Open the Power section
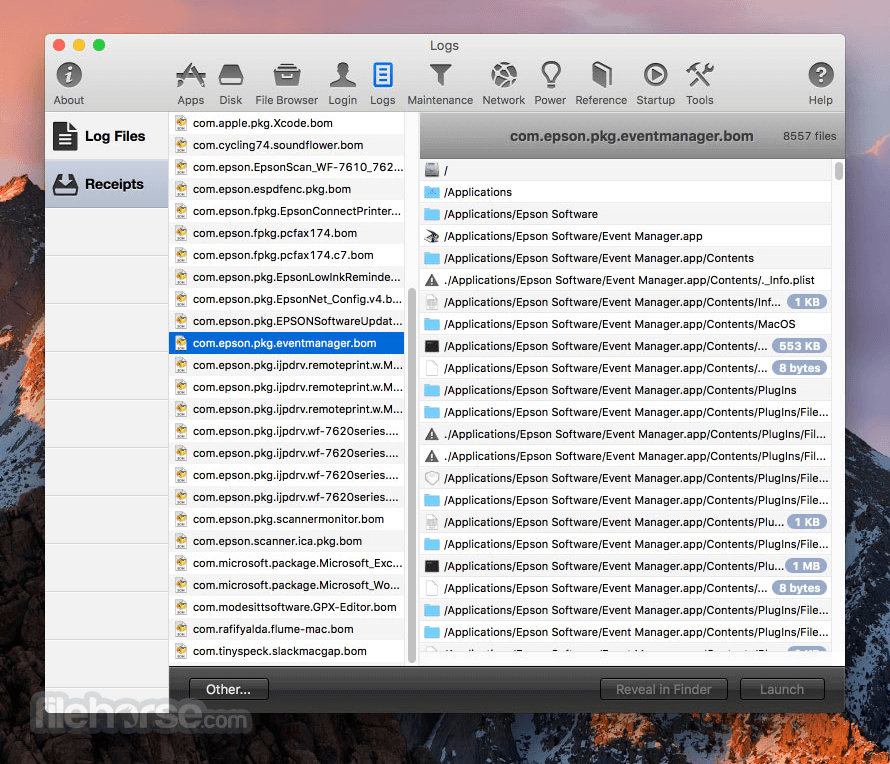890x764 pixels. tap(550, 83)
